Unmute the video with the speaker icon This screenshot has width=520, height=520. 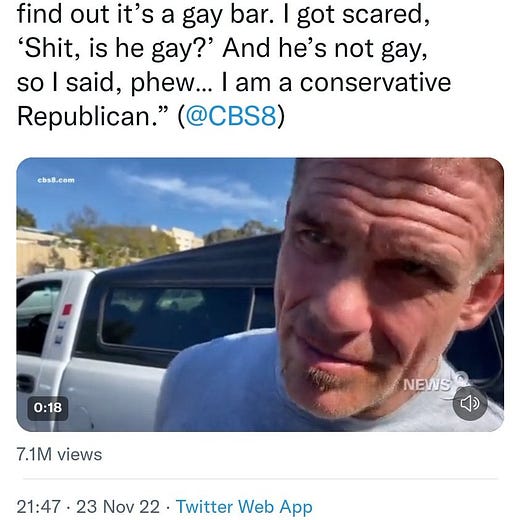pos(470,403)
